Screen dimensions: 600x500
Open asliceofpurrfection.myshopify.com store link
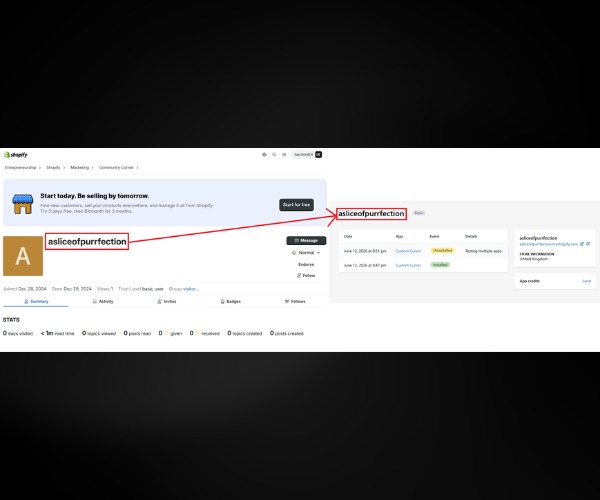click(549, 244)
